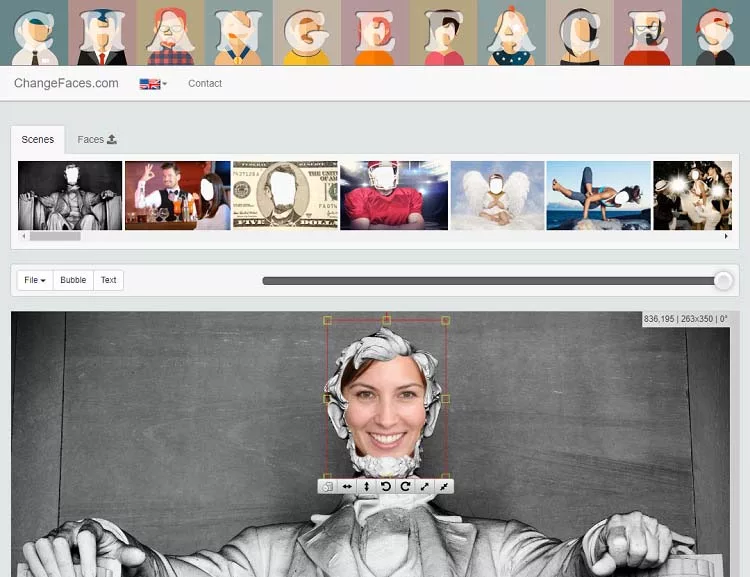
Task: Switch to the Faces tab
Action: (x=97, y=139)
